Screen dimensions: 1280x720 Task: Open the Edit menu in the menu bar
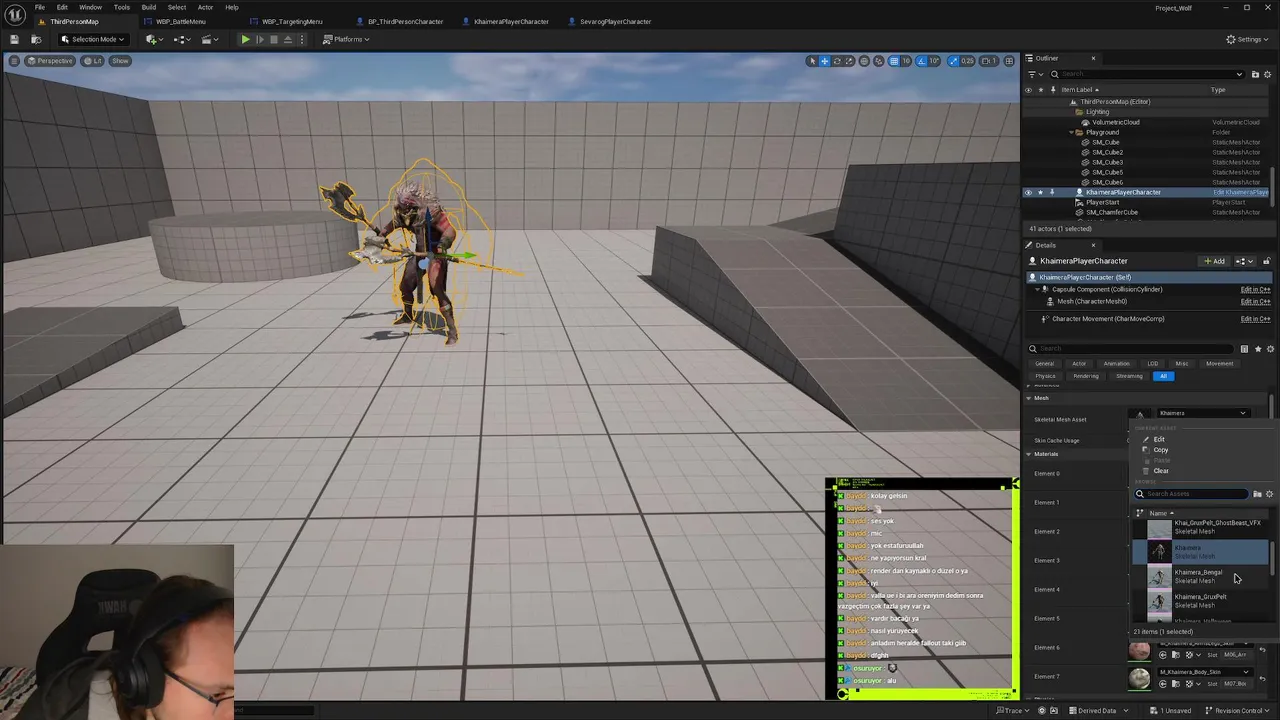(x=62, y=7)
